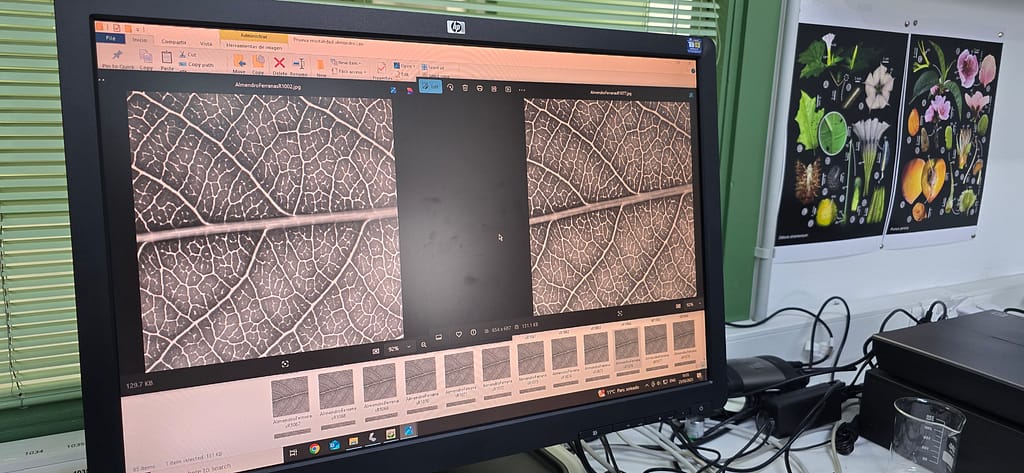The image size is (1024, 473).
Task: Open the Herramientas de imagen tab
Action: coord(254,47)
